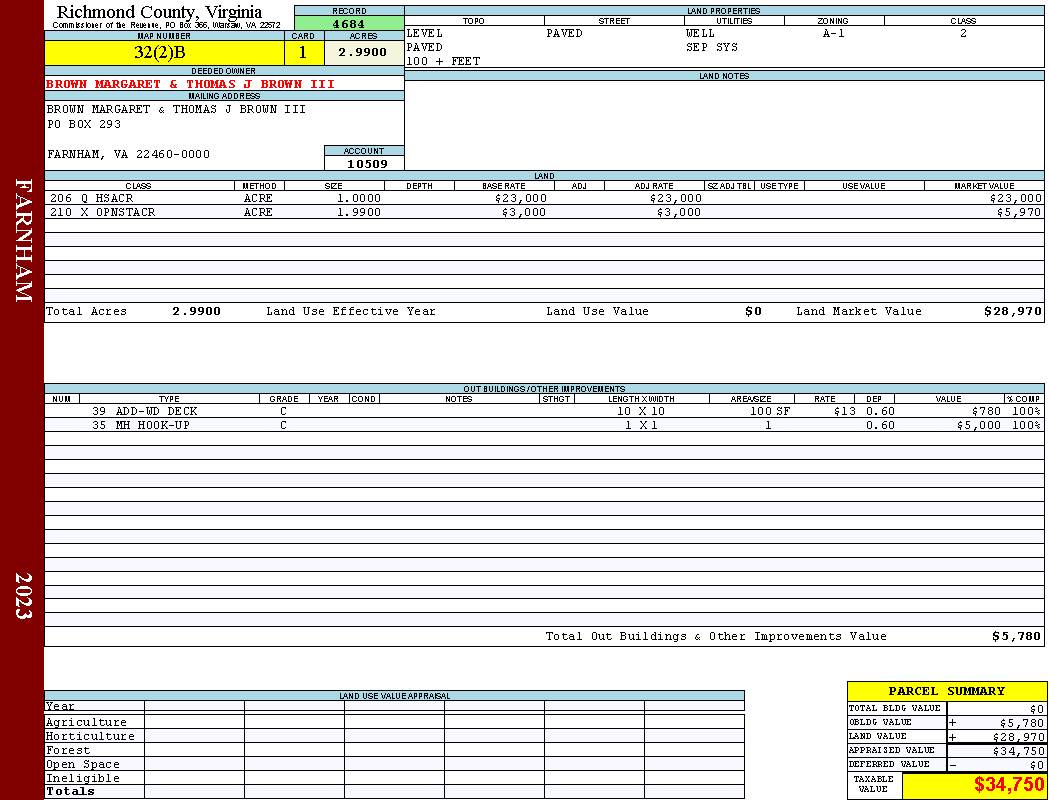Click the SEP SYS utilities value
This screenshot has height=800, width=1050.
point(712,48)
